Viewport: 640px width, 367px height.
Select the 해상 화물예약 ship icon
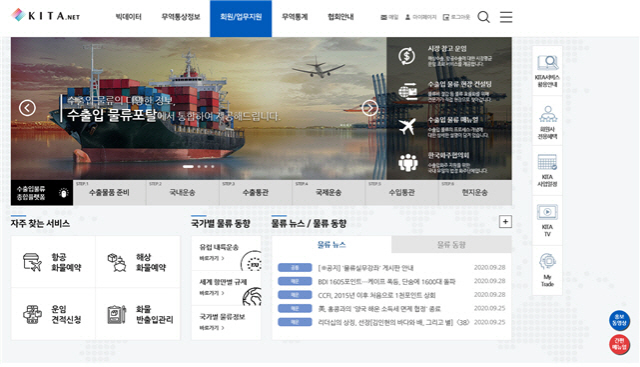pos(117,262)
